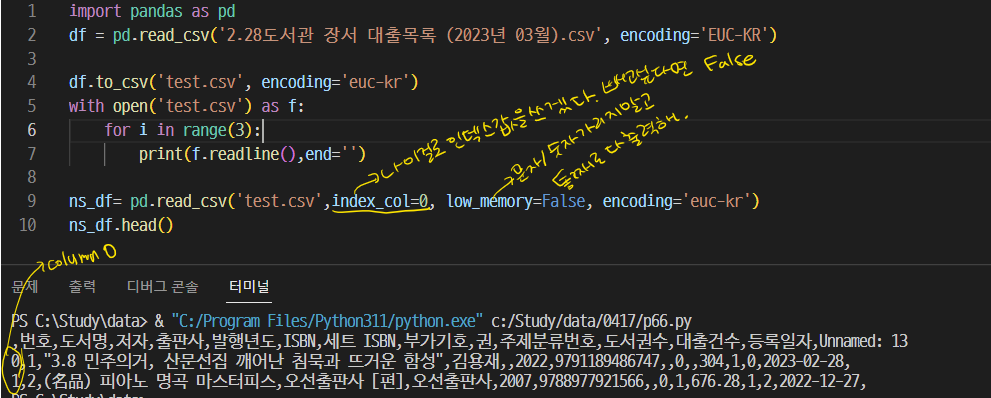Click line number 1 in the gutter
Image resolution: width=991 pixels, height=398 pixels.
pos(32,11)
